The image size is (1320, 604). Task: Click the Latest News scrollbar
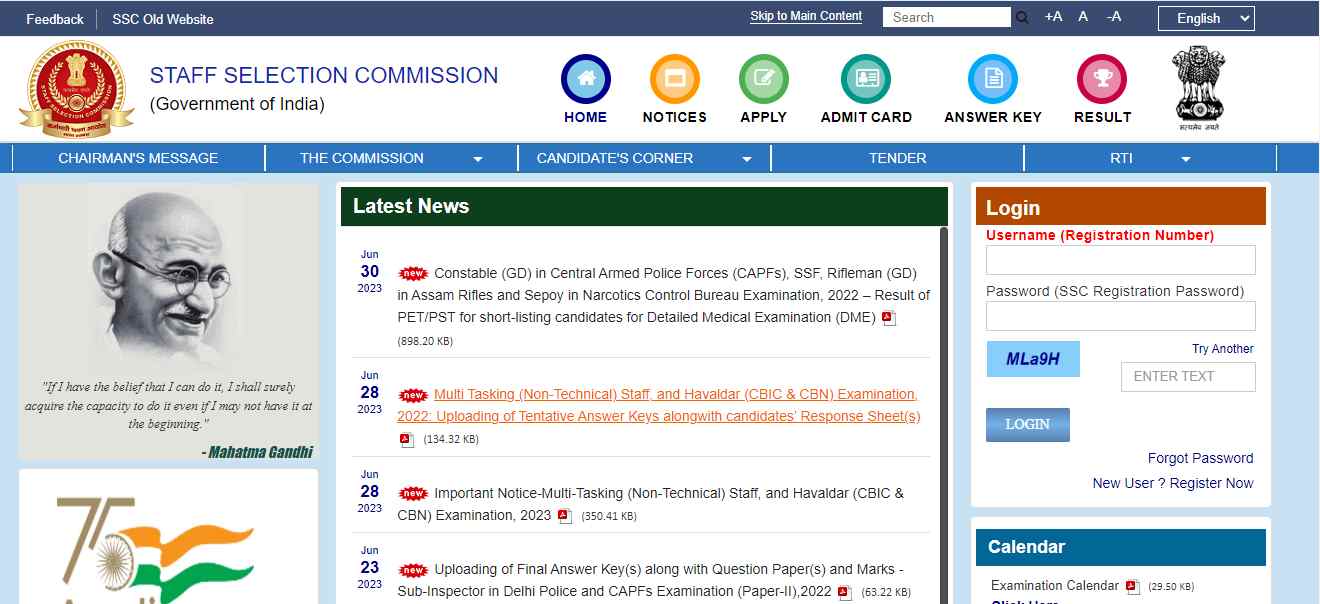(x=944, y=415)
